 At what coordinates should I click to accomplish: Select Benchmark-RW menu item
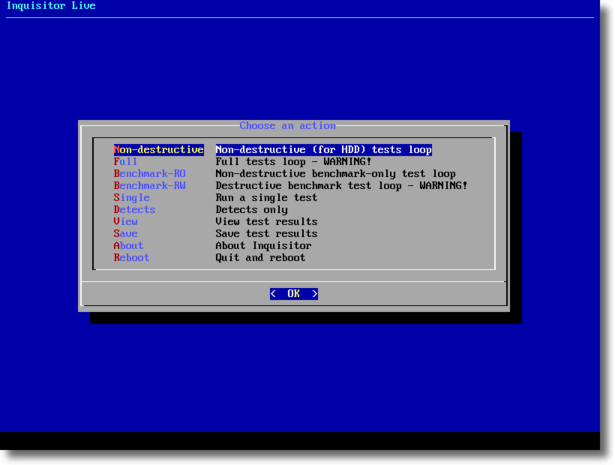point(149,185)
